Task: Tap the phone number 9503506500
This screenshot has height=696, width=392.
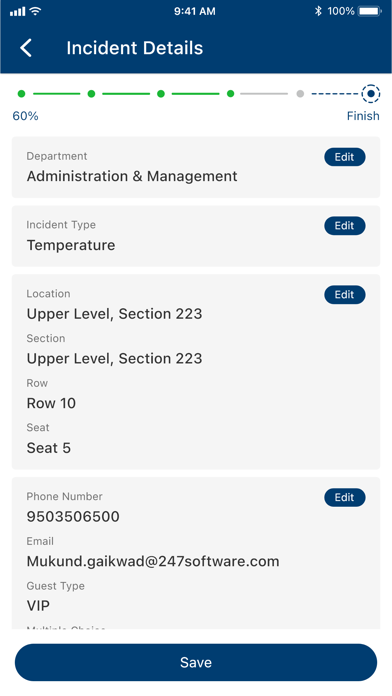Action: tap(73, 517)
